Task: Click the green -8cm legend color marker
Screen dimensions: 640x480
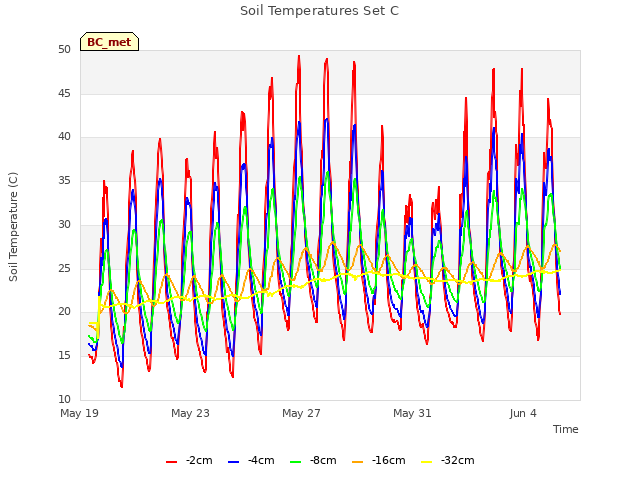Action: [x=296, y=462]
